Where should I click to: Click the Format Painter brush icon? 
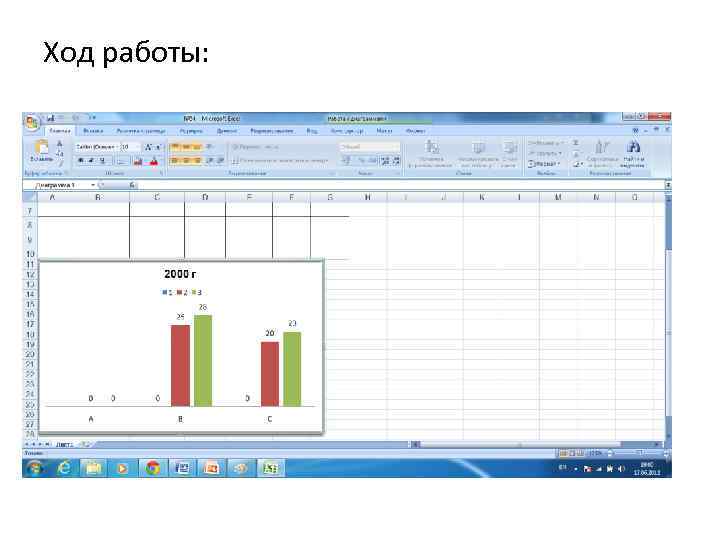pyautogui.click(x=60, y=163)
